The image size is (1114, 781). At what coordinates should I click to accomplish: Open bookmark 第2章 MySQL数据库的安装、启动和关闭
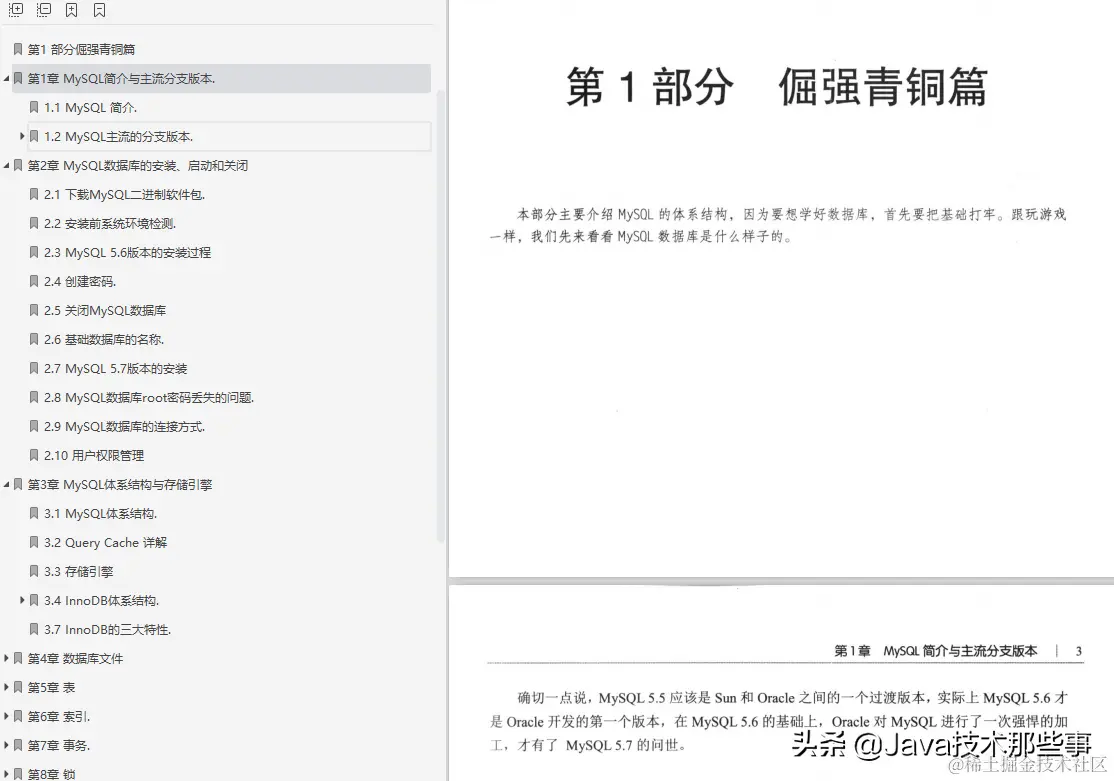click(x=138, y=166)
